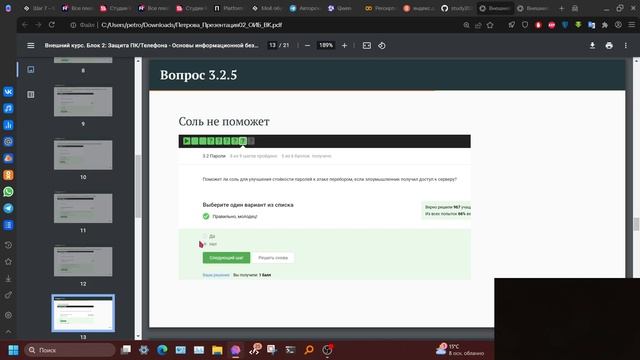Open page 11 thumbnail
Viewport: 640px width, 360px height.
pyautogui.click(x=83, y=208)
